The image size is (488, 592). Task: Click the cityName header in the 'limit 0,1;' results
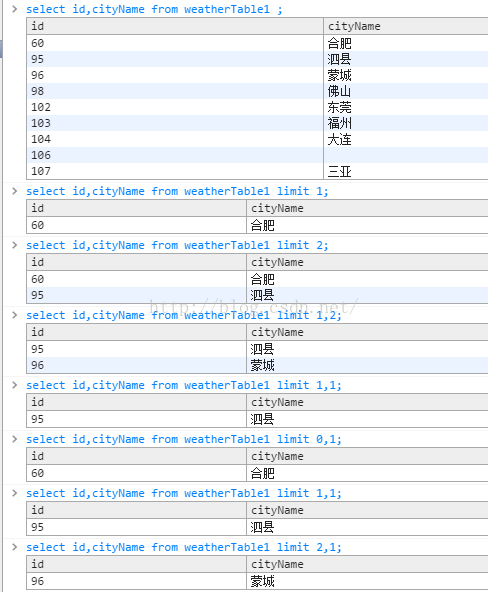[x=367, y=456]
